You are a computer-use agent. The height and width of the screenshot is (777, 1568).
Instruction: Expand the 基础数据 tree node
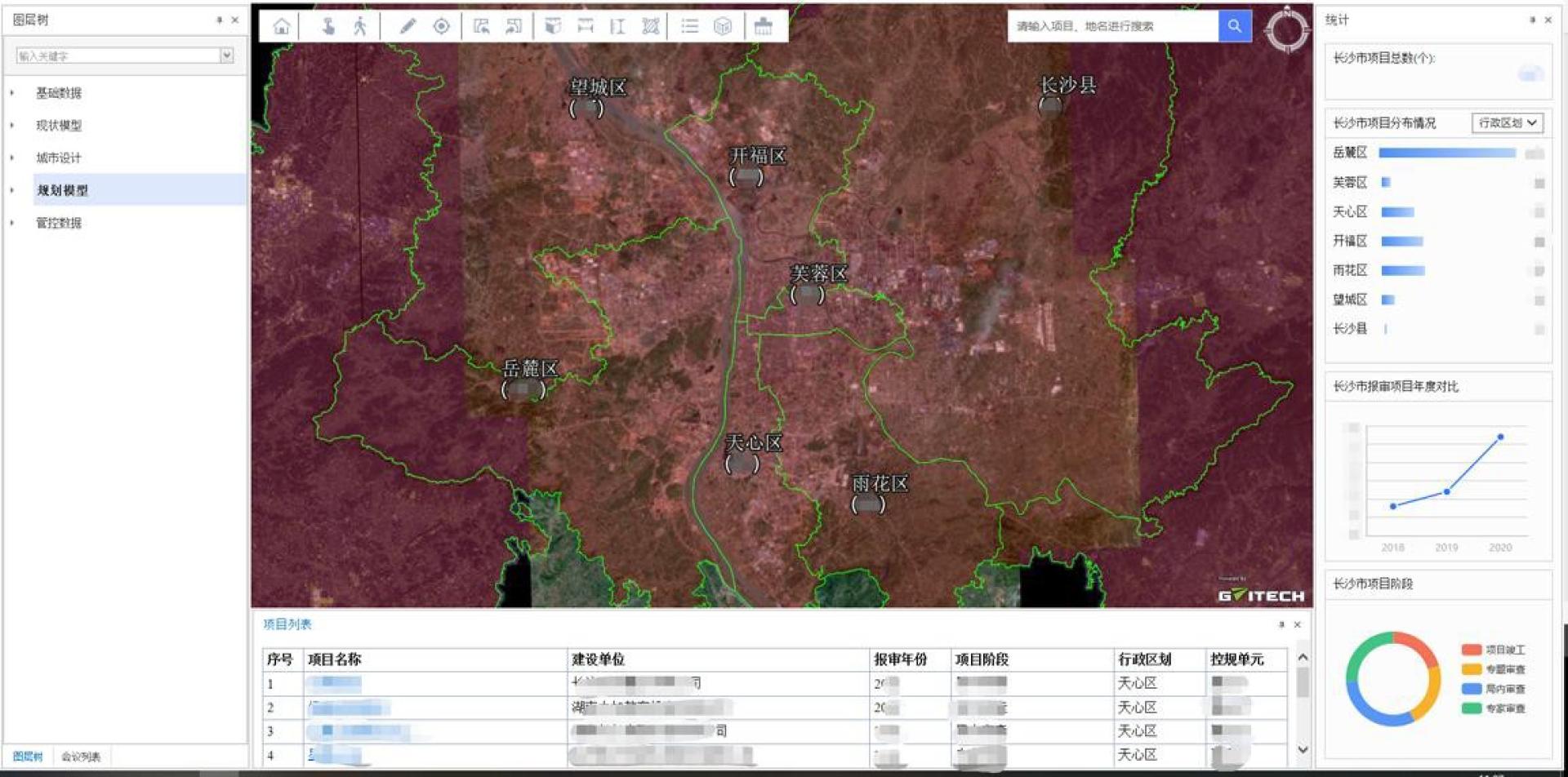pyautogui.click(x=12, y=93)
